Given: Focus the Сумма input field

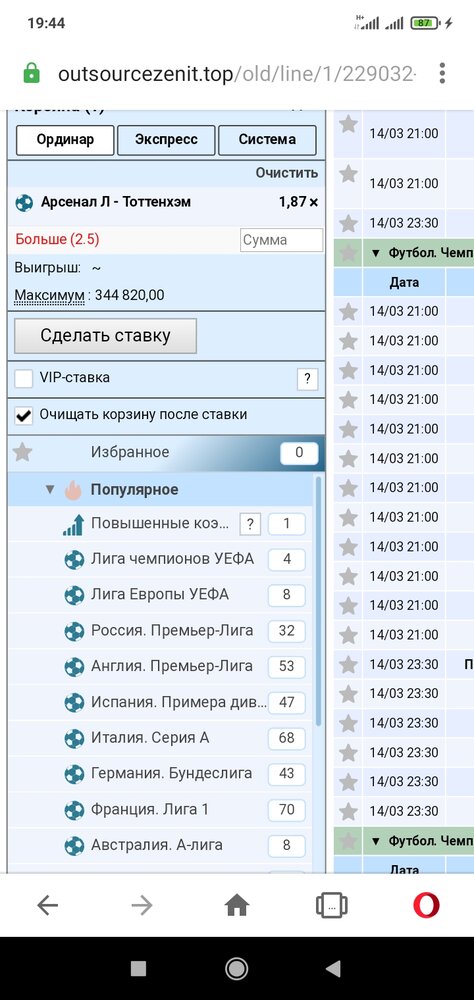Looking at the screenshot, I should [x=281, y=240].
